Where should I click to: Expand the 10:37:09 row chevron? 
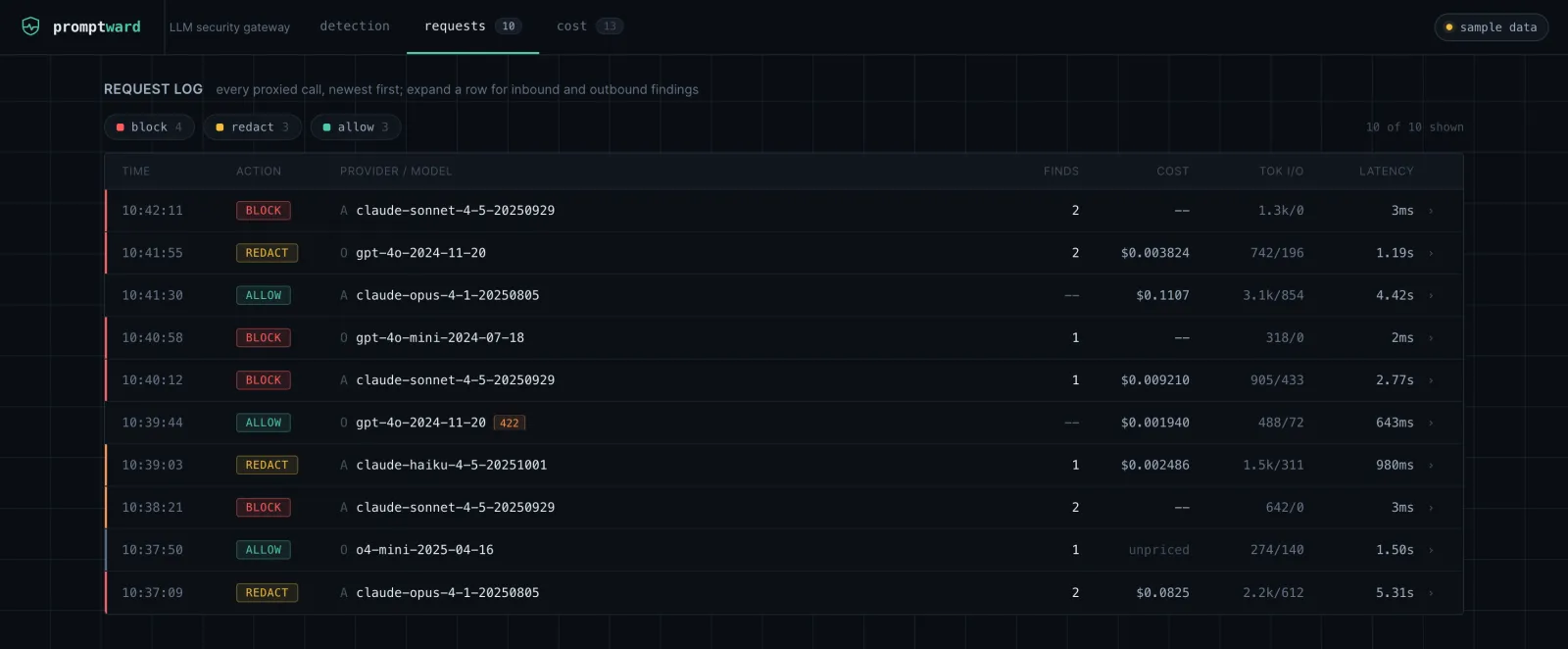(1431, 593)
